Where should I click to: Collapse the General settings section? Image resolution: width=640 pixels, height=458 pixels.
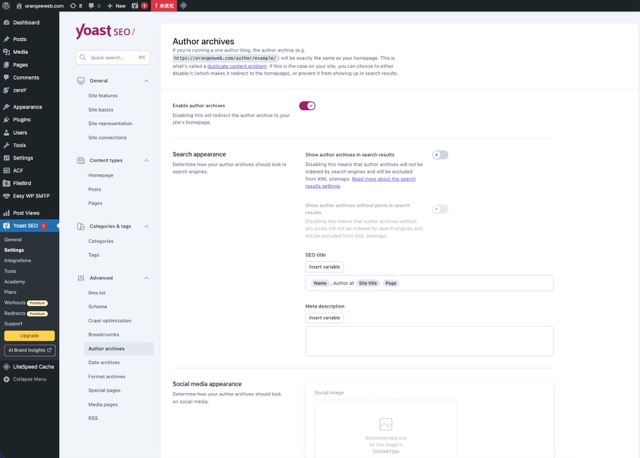coord(147,80)
